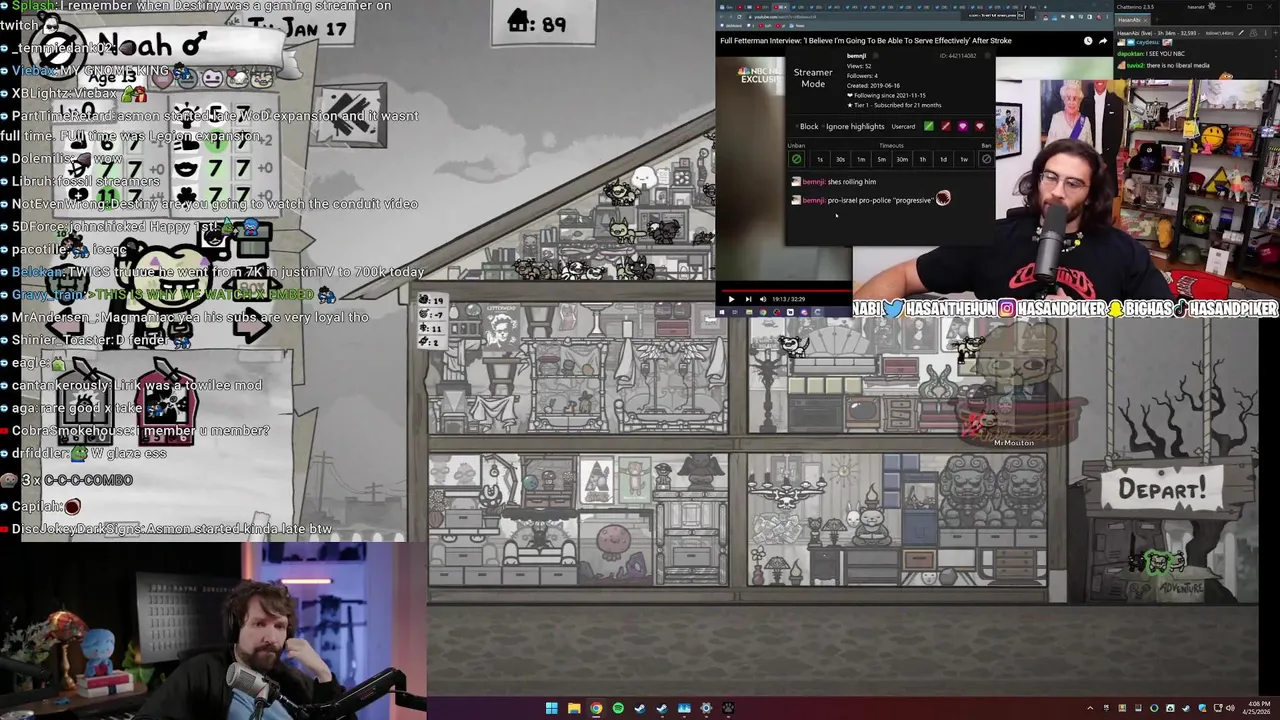Apply the 1m timeout to bemnji
Image resolution: width=1280 pixels, height=720 pixels.
click(861, 159)
